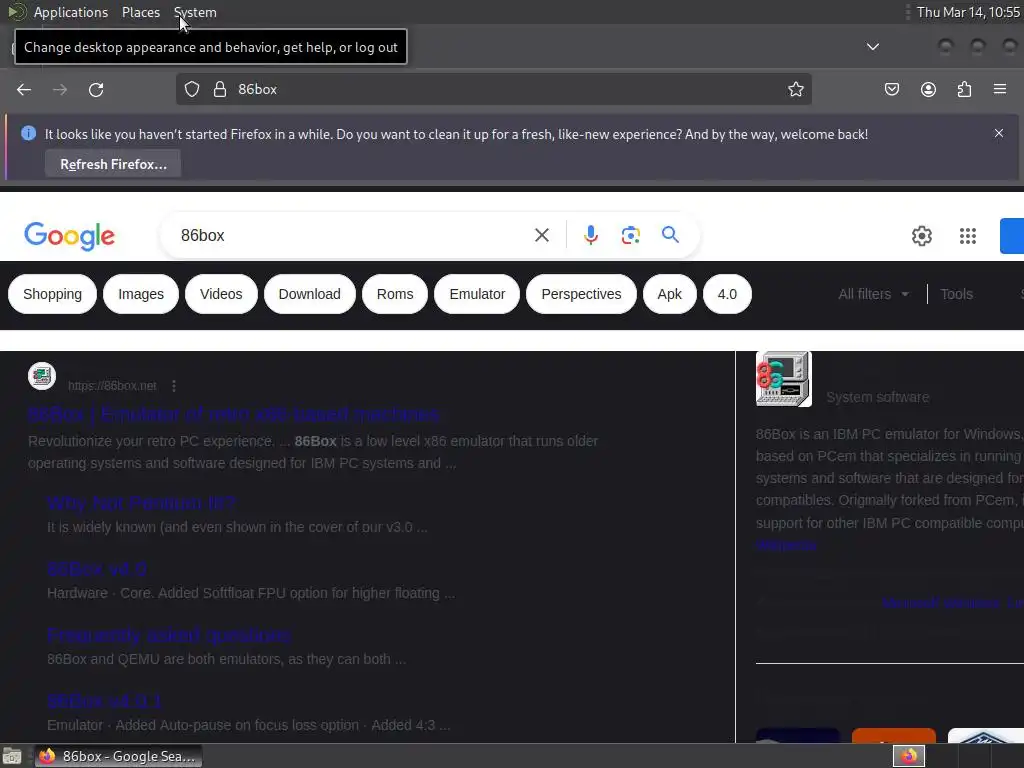1024x768 pixels.
Task: Click the Google logo
Action: tap(69, 236)
